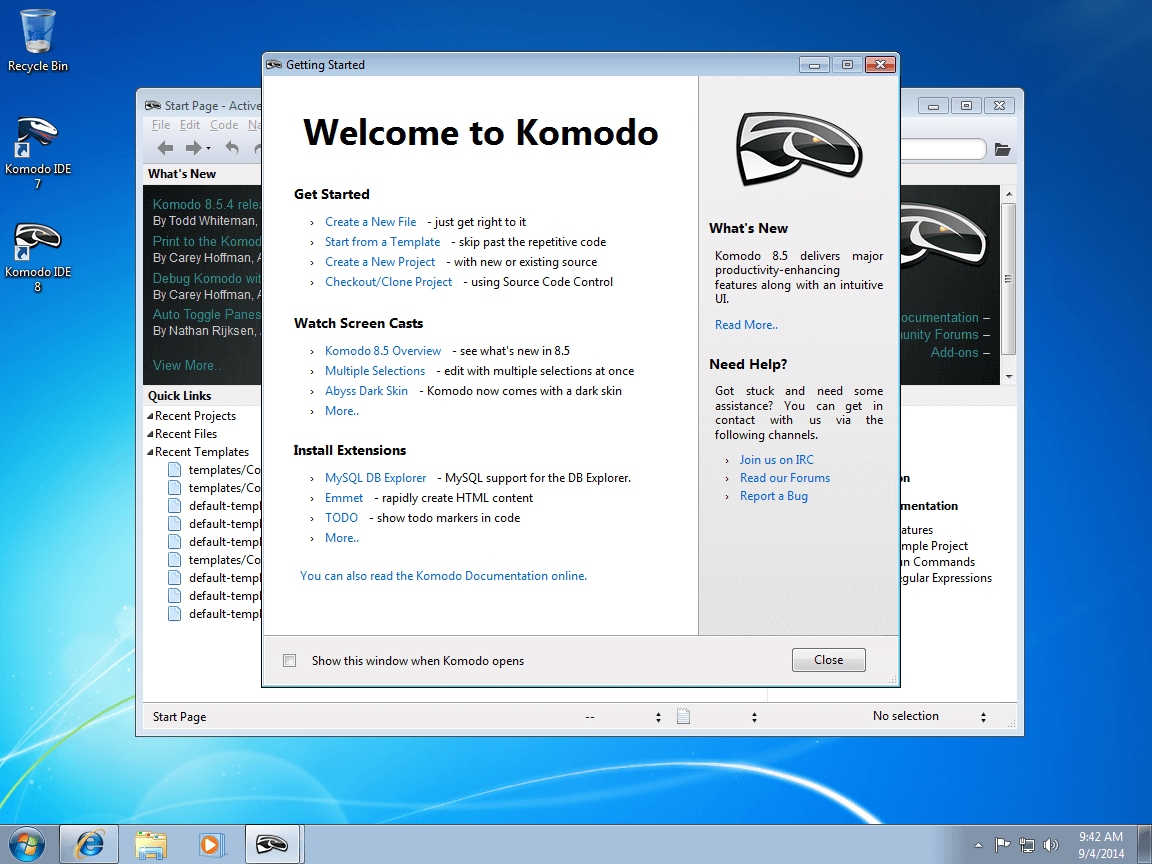Viewport: 1152px width, 864px height.
Task: Toggle 'Show this window when Komodo opens'
Action: tap(289, 660)
